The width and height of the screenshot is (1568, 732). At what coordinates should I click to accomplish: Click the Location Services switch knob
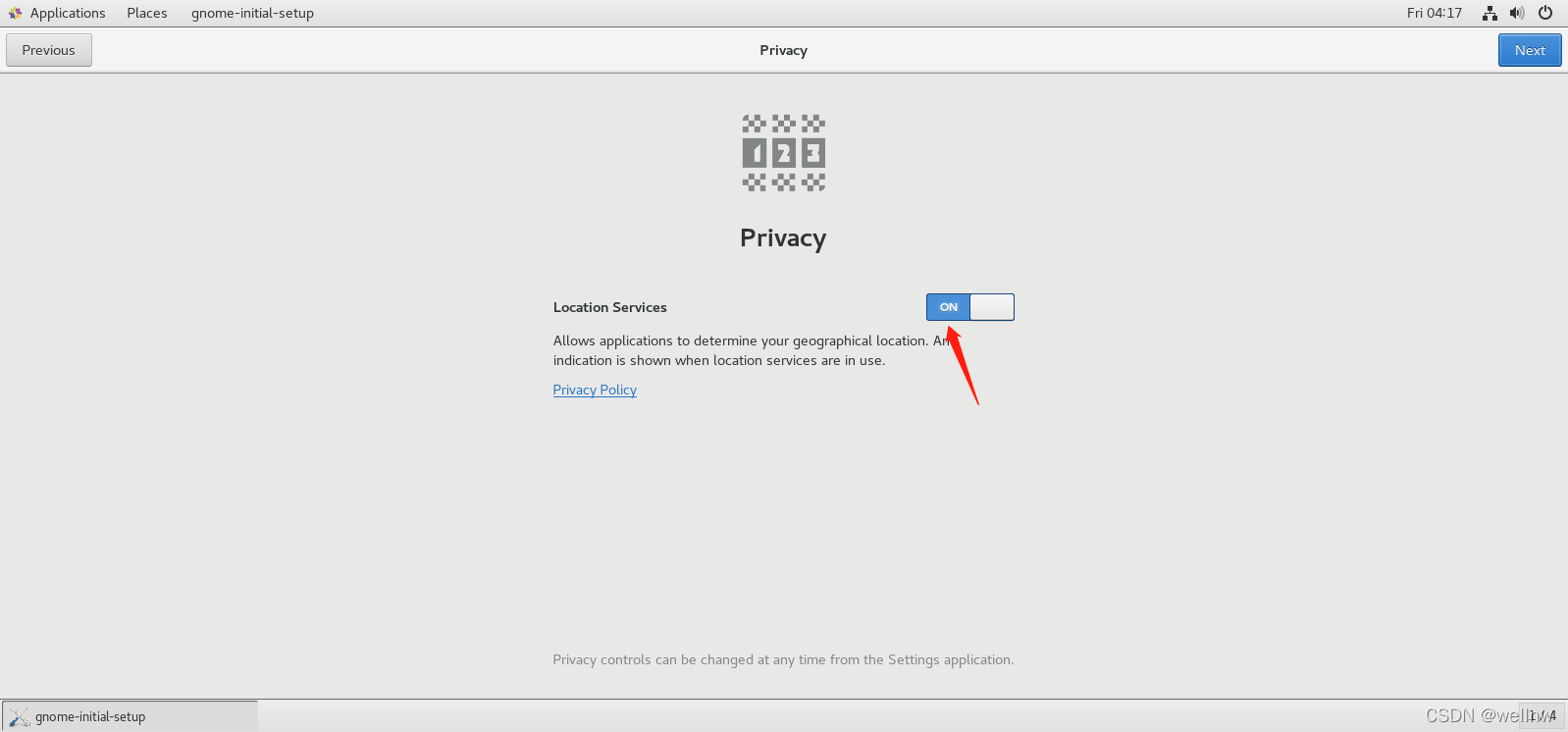[992, 307]
